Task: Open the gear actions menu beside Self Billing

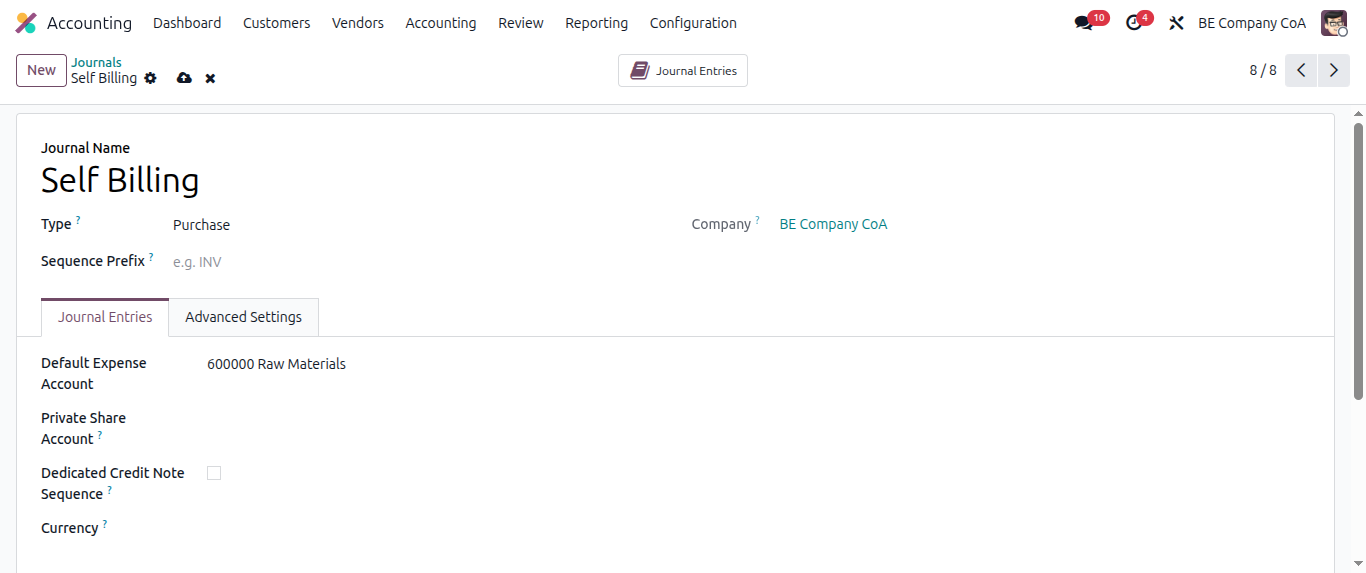Action: [x=150, y=78]
